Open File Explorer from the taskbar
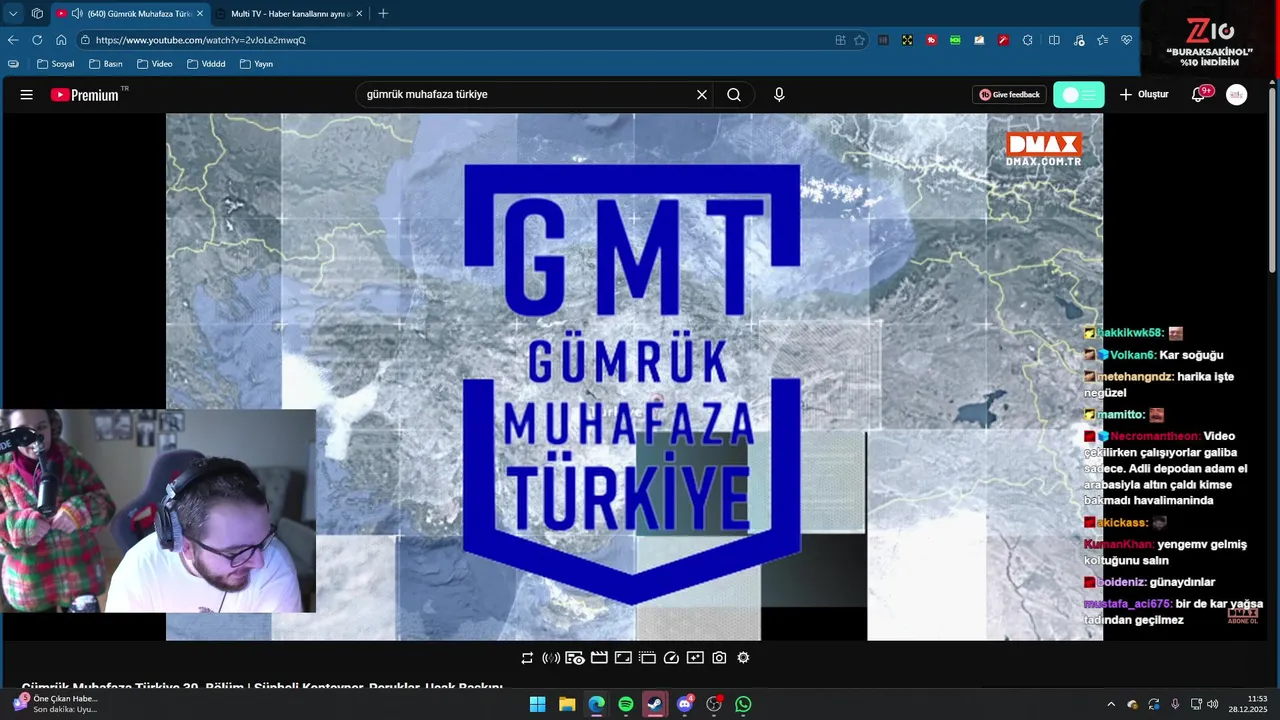Screen dimensions: 1280x720 [x=567, y=704]
